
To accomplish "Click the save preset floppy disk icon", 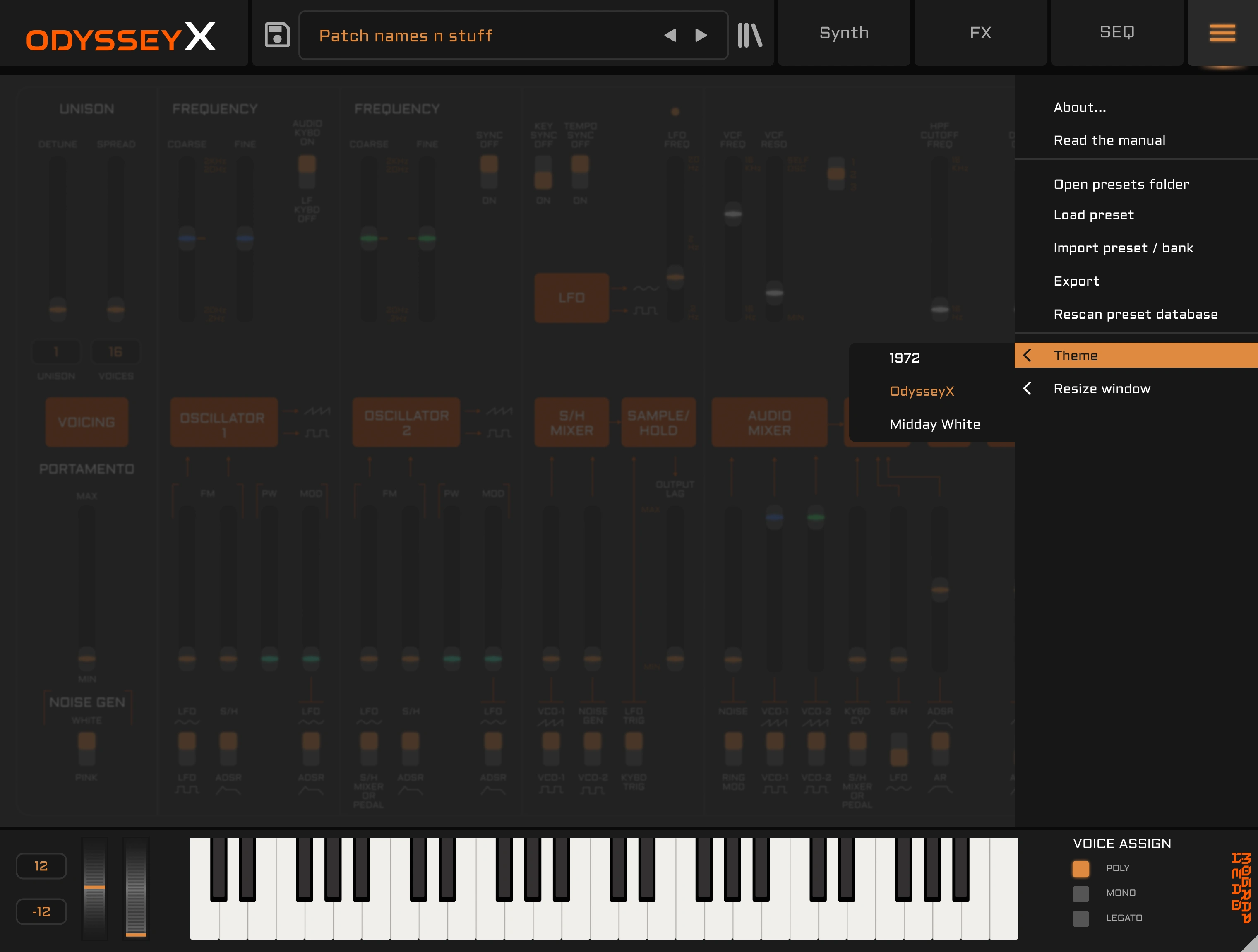I will point(277,35).
